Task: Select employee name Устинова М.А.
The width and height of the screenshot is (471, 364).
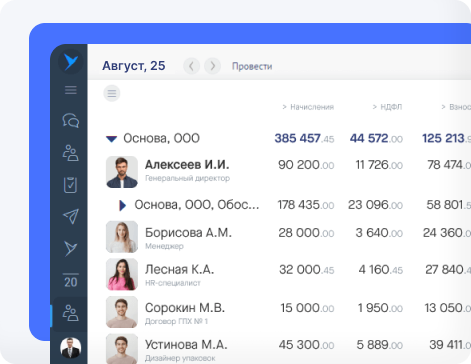Action: (186, 345)
